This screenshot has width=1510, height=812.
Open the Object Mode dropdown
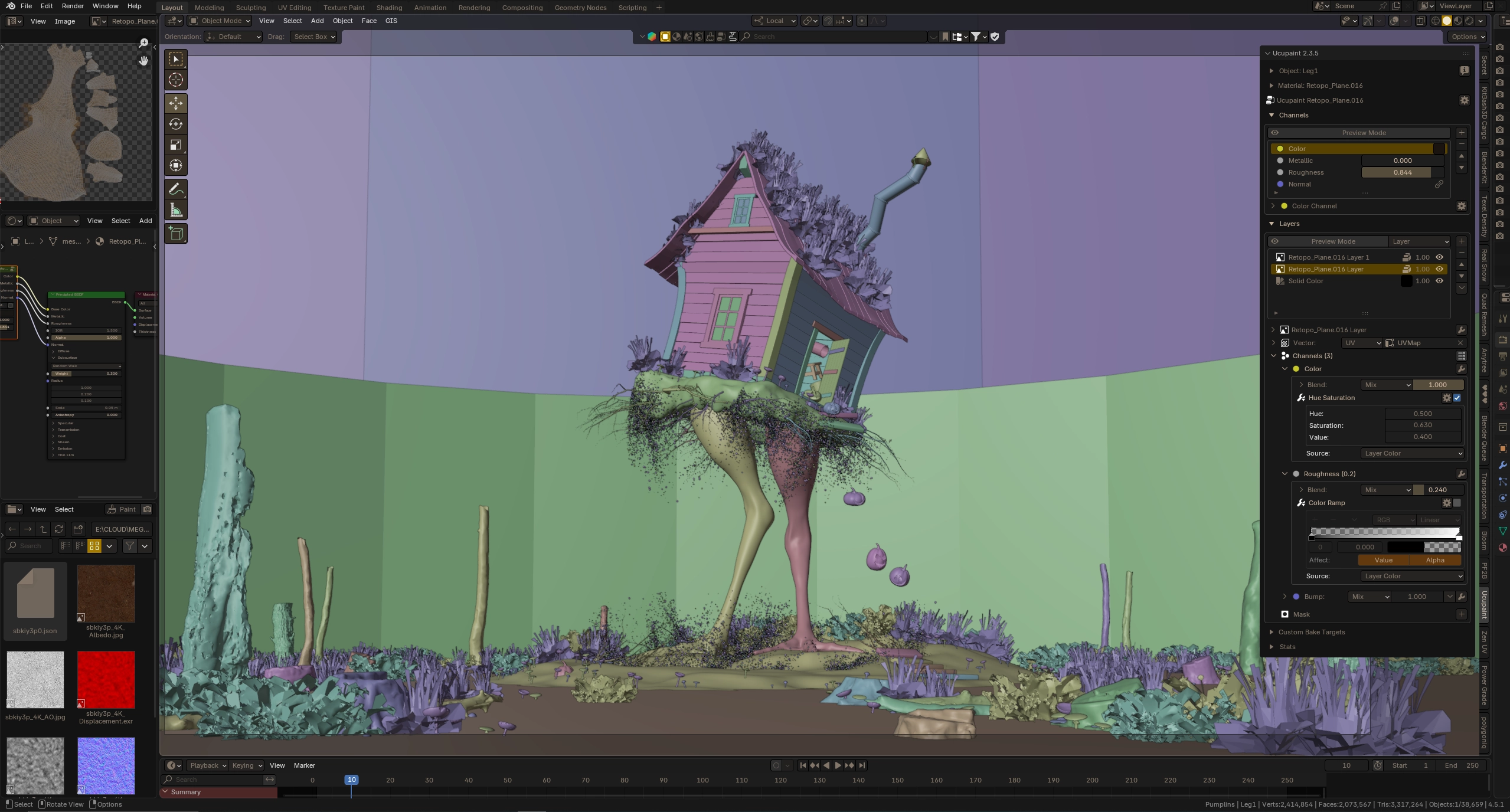click(220, 21)
